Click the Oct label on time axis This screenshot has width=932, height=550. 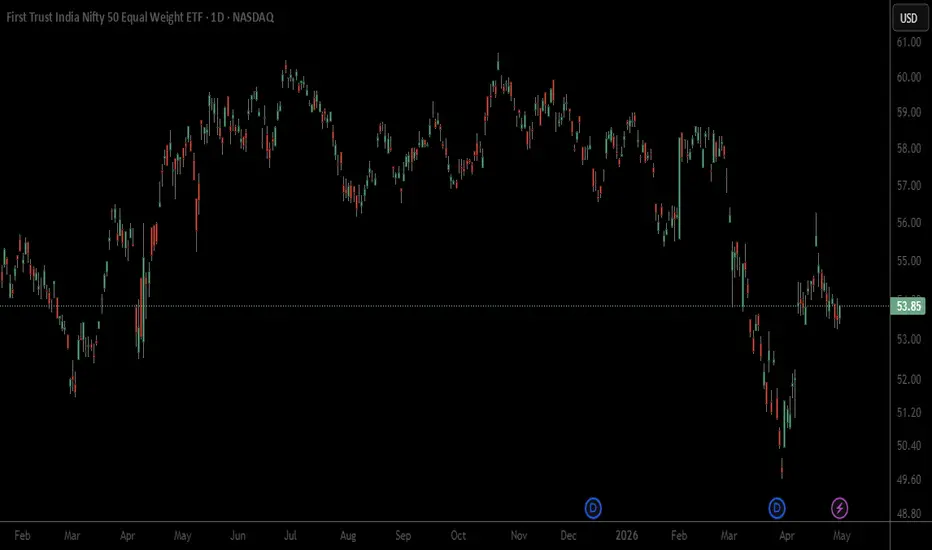coord(458,536)
